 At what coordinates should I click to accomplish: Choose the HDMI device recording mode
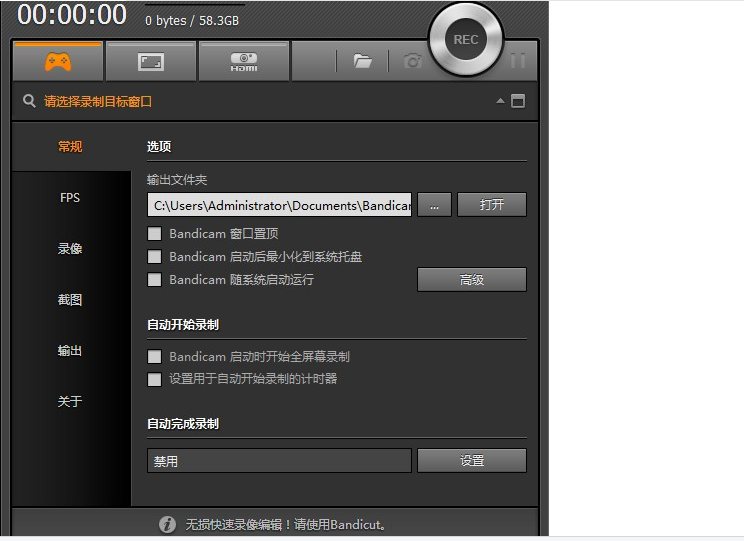[x=244, y=62]
